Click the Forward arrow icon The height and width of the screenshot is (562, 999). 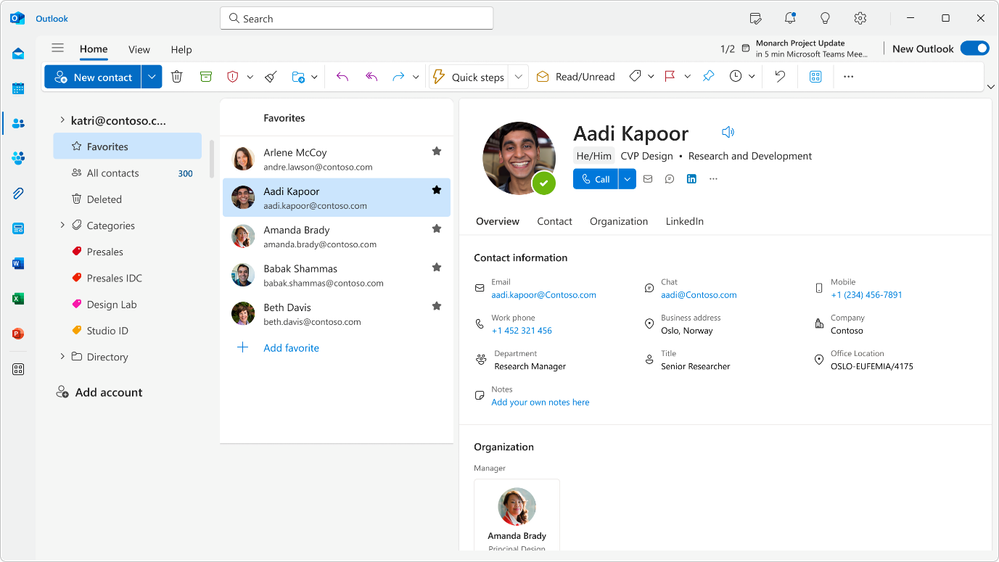click(x=398, y=76)
